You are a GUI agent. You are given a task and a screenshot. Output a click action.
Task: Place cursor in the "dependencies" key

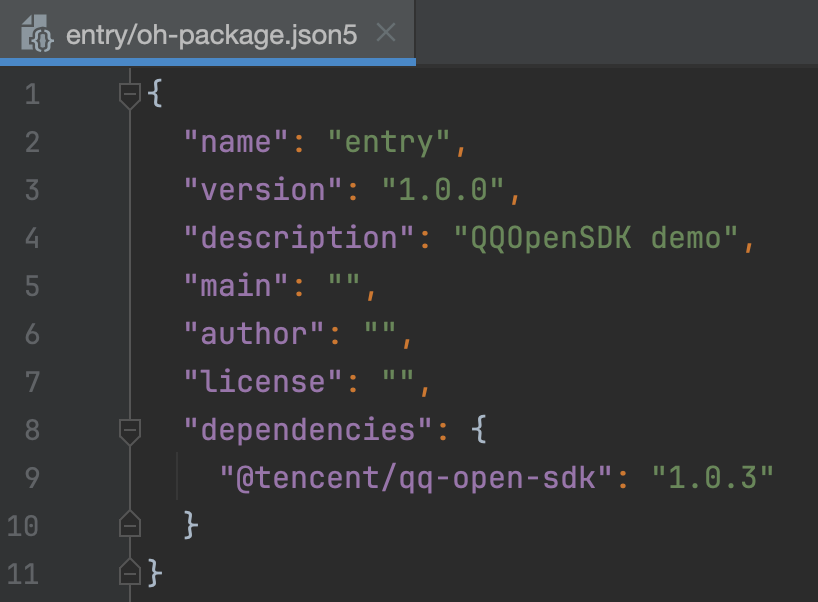click(308, 430)
